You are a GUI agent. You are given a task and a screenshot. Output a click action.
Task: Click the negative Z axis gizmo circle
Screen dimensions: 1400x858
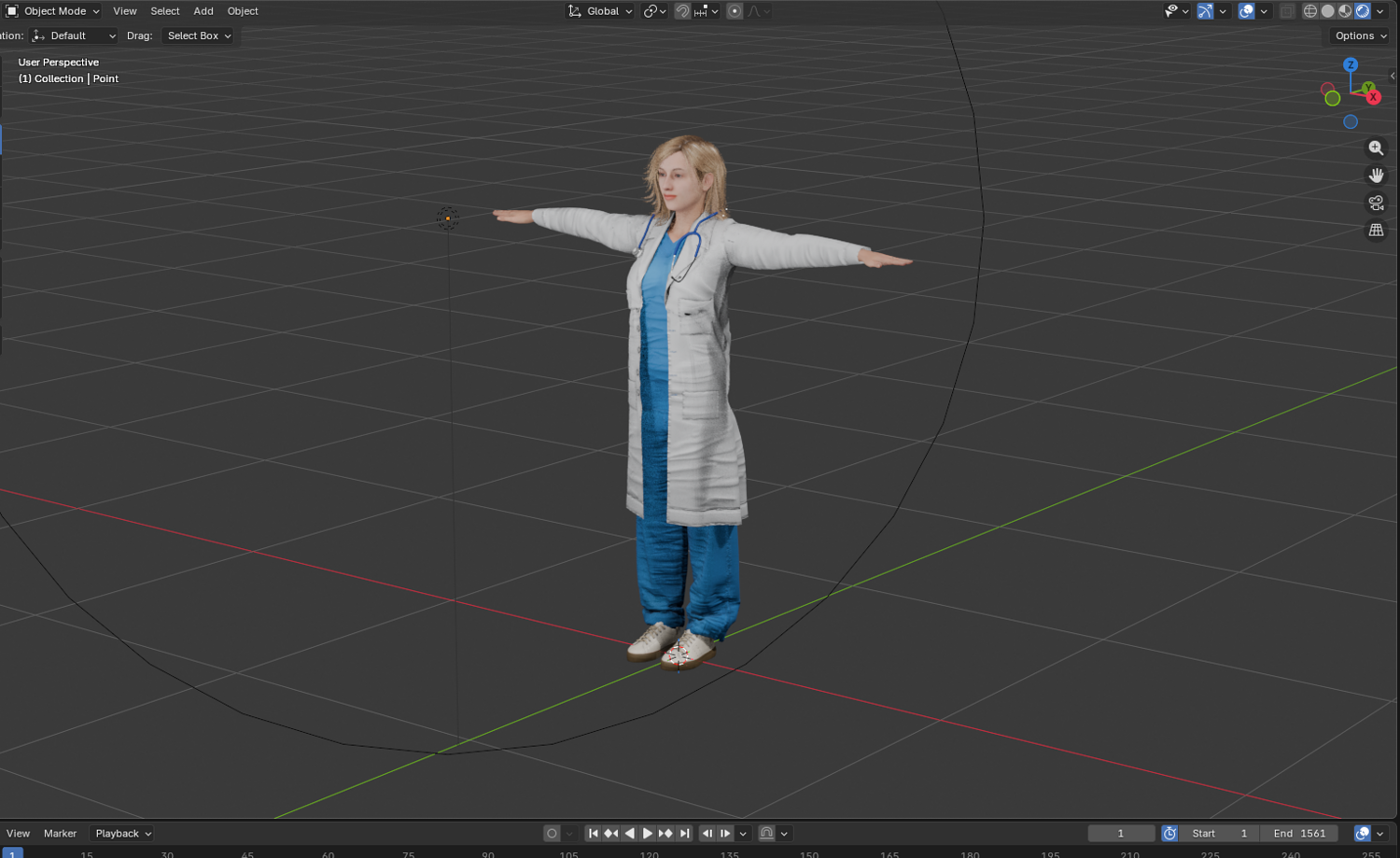[1351, 122]
